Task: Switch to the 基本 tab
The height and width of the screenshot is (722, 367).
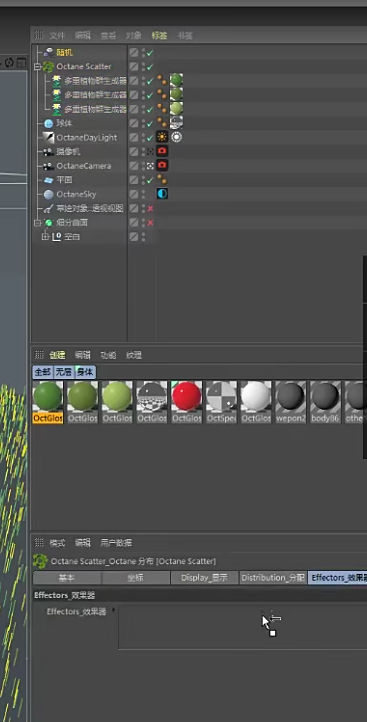Action: tap(67, 578)
